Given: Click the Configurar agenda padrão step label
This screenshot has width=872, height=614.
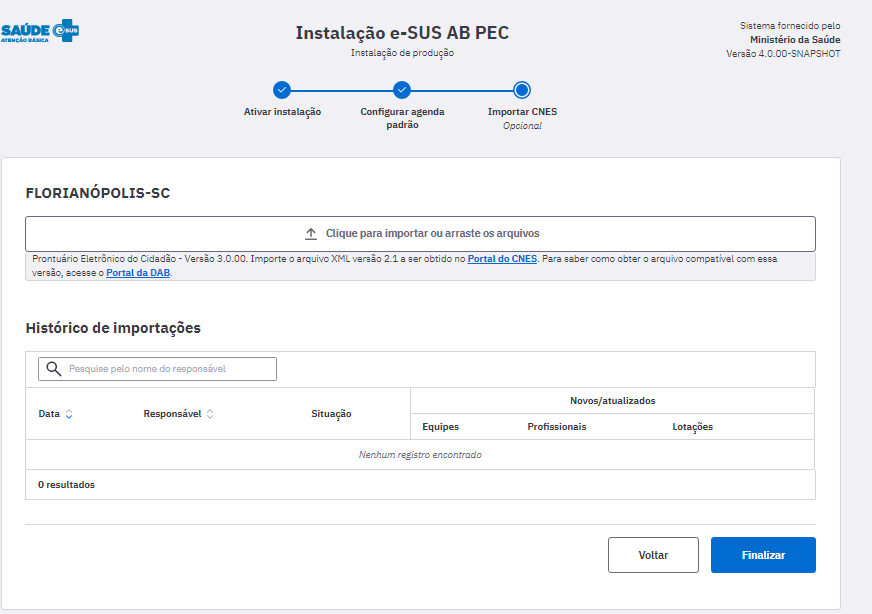Looking at the screenshot, I should pos(402,118).
